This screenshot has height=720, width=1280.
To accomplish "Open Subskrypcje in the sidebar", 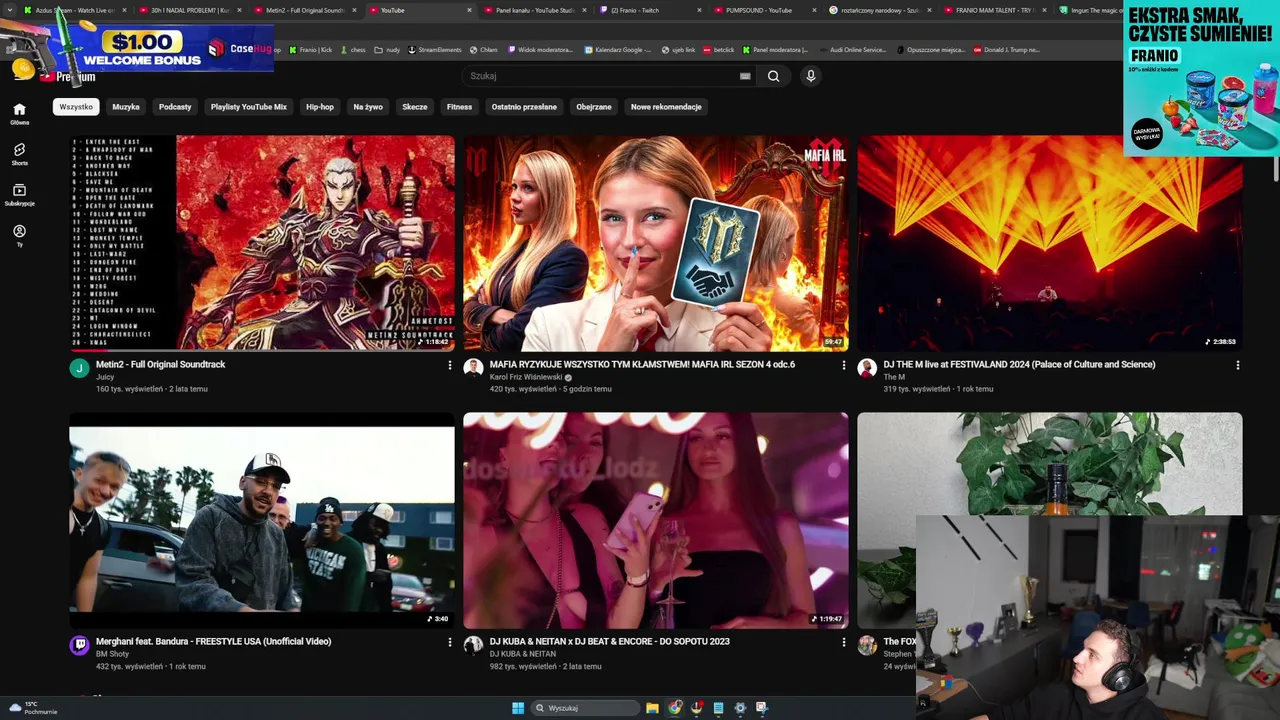I will [19, 195].
